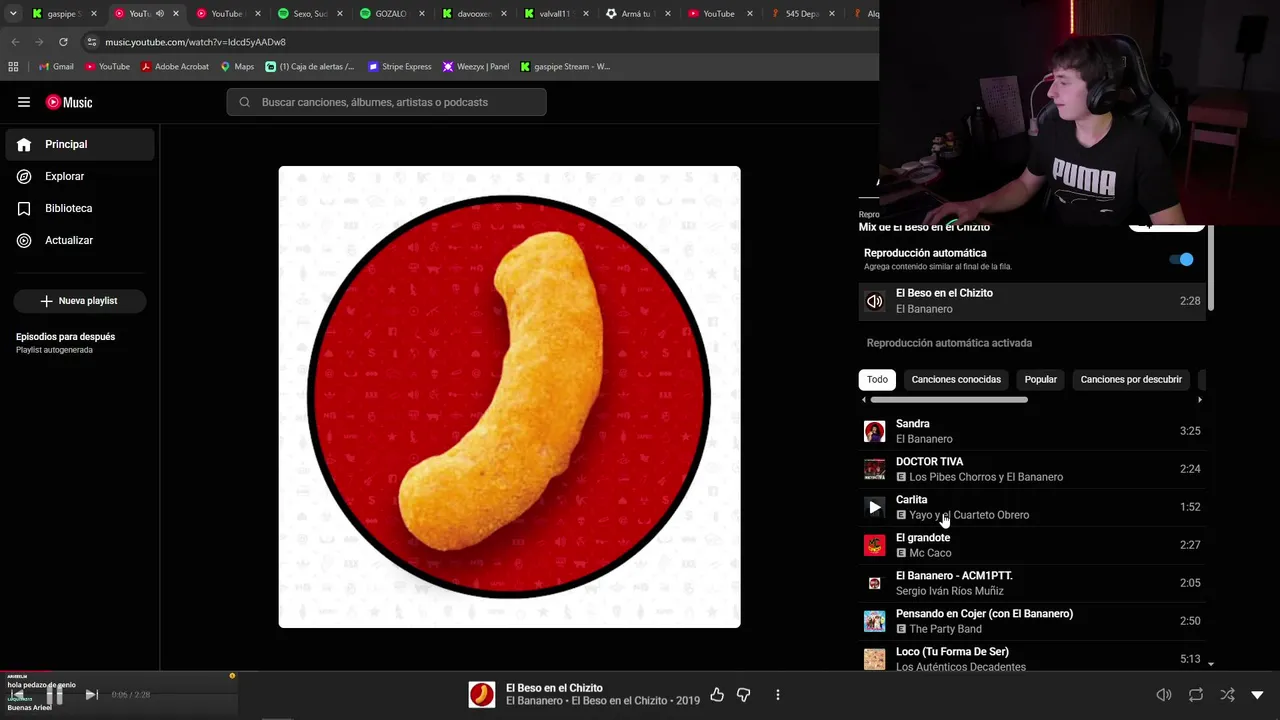Click the queue panel vertical scrollbar

coord(1211,268)
